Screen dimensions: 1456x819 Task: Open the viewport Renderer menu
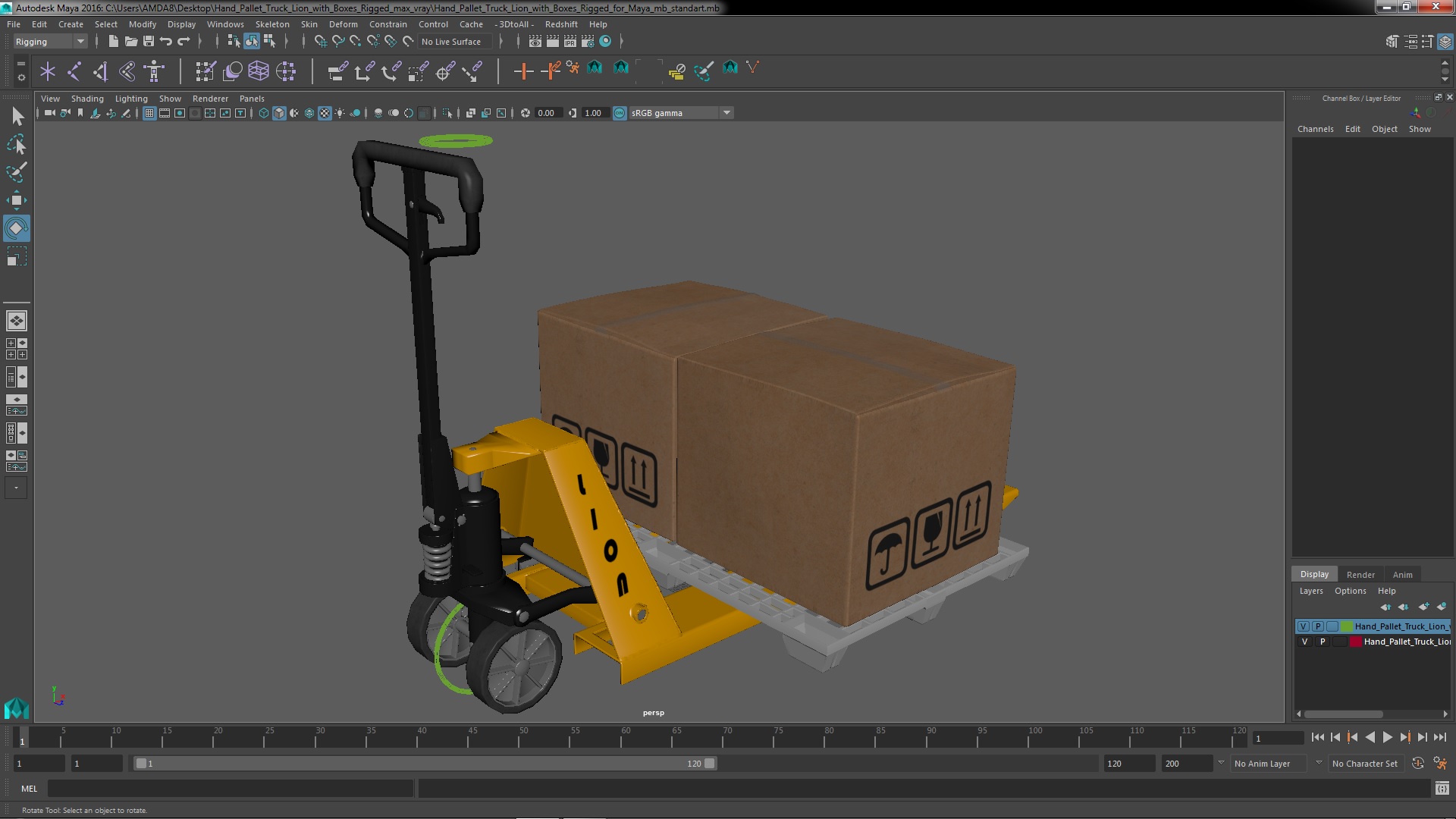tap(210, 99)
